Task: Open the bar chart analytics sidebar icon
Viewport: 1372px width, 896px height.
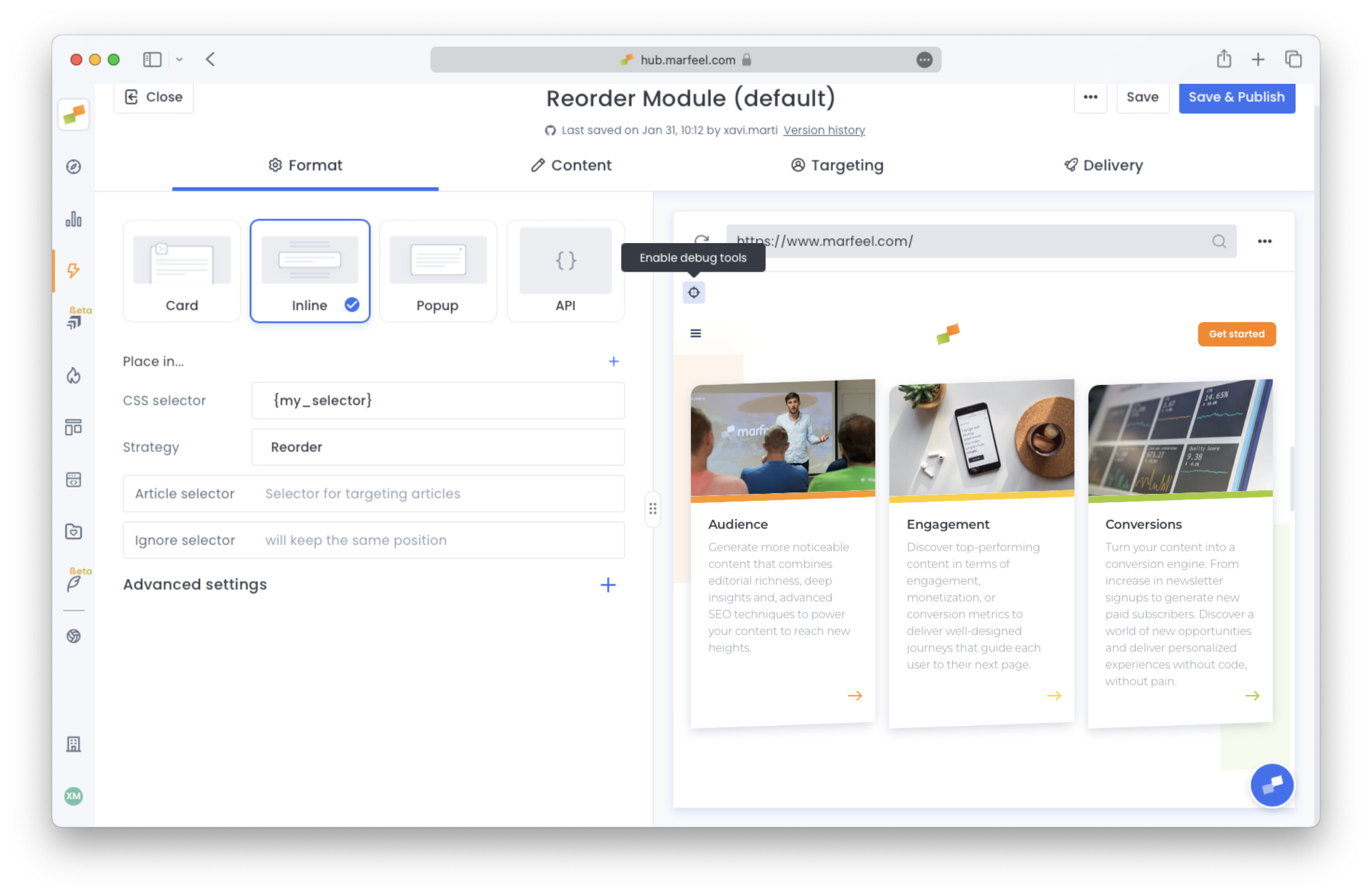Action: (73, 219)
